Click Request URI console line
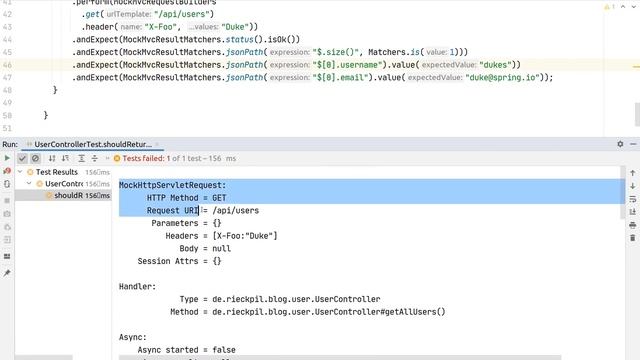The width and height of the screenshot is (640, 360). [203, 211]
